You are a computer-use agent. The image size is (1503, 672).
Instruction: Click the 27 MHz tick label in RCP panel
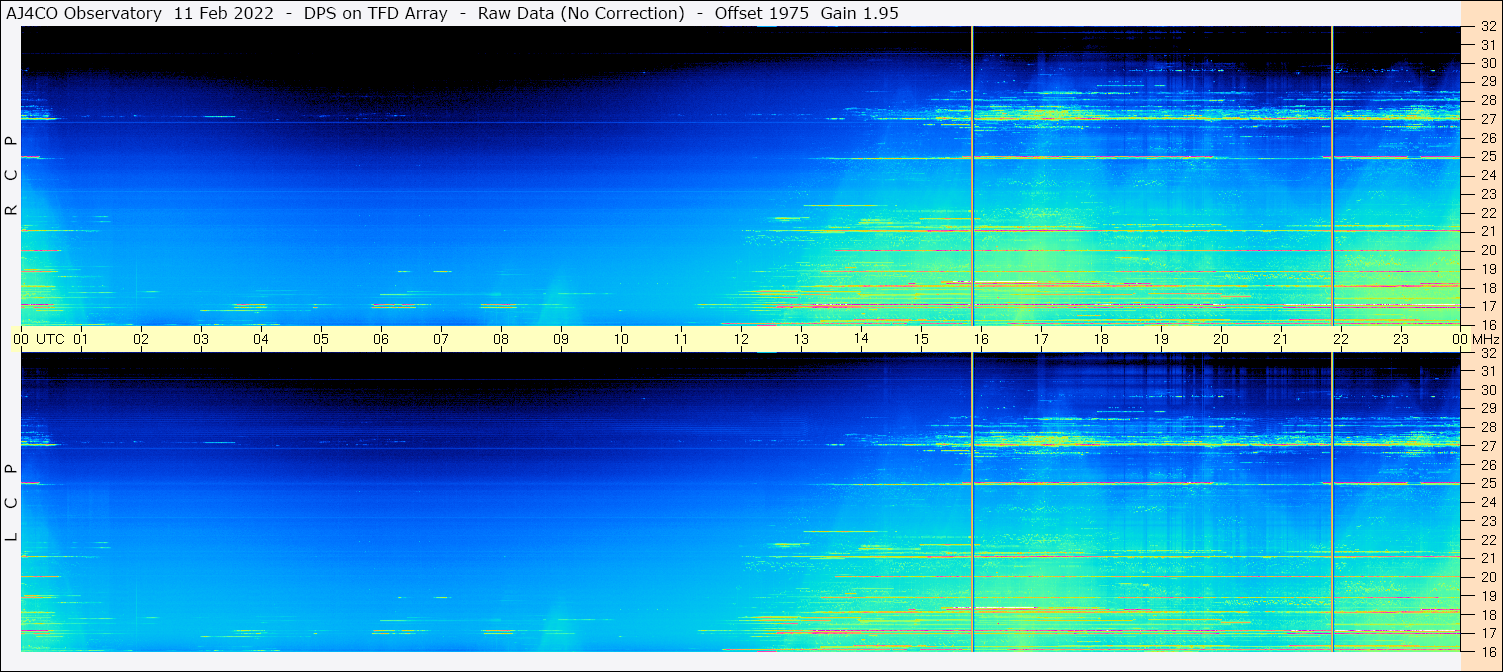tap(1488, 119)
